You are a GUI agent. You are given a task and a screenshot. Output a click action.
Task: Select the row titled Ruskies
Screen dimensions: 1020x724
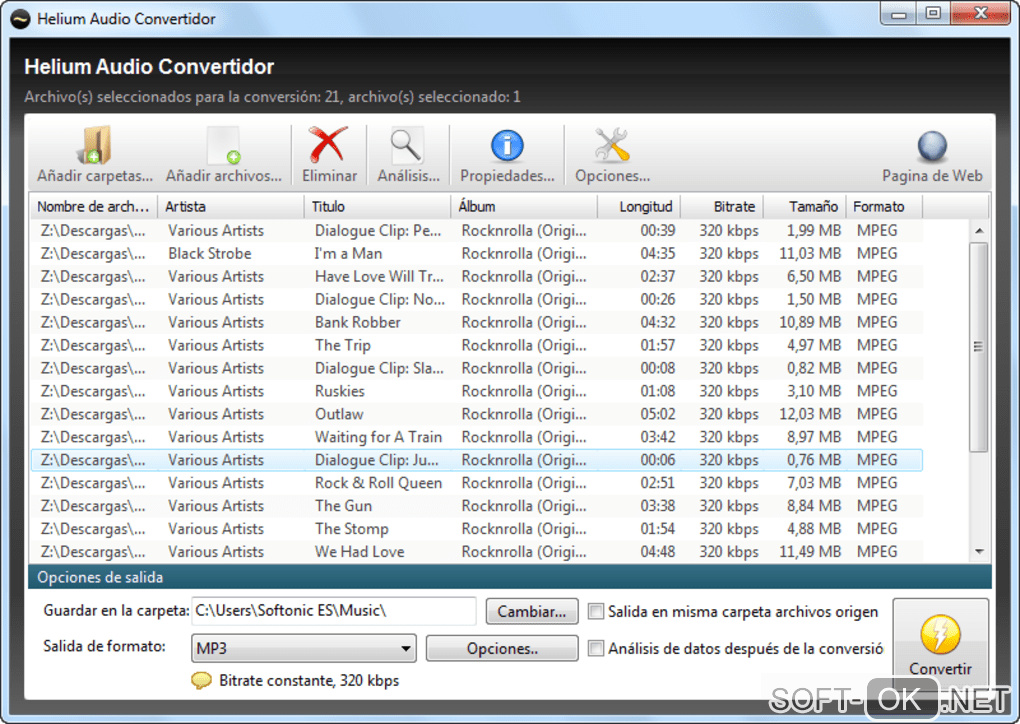click(476, 391)
